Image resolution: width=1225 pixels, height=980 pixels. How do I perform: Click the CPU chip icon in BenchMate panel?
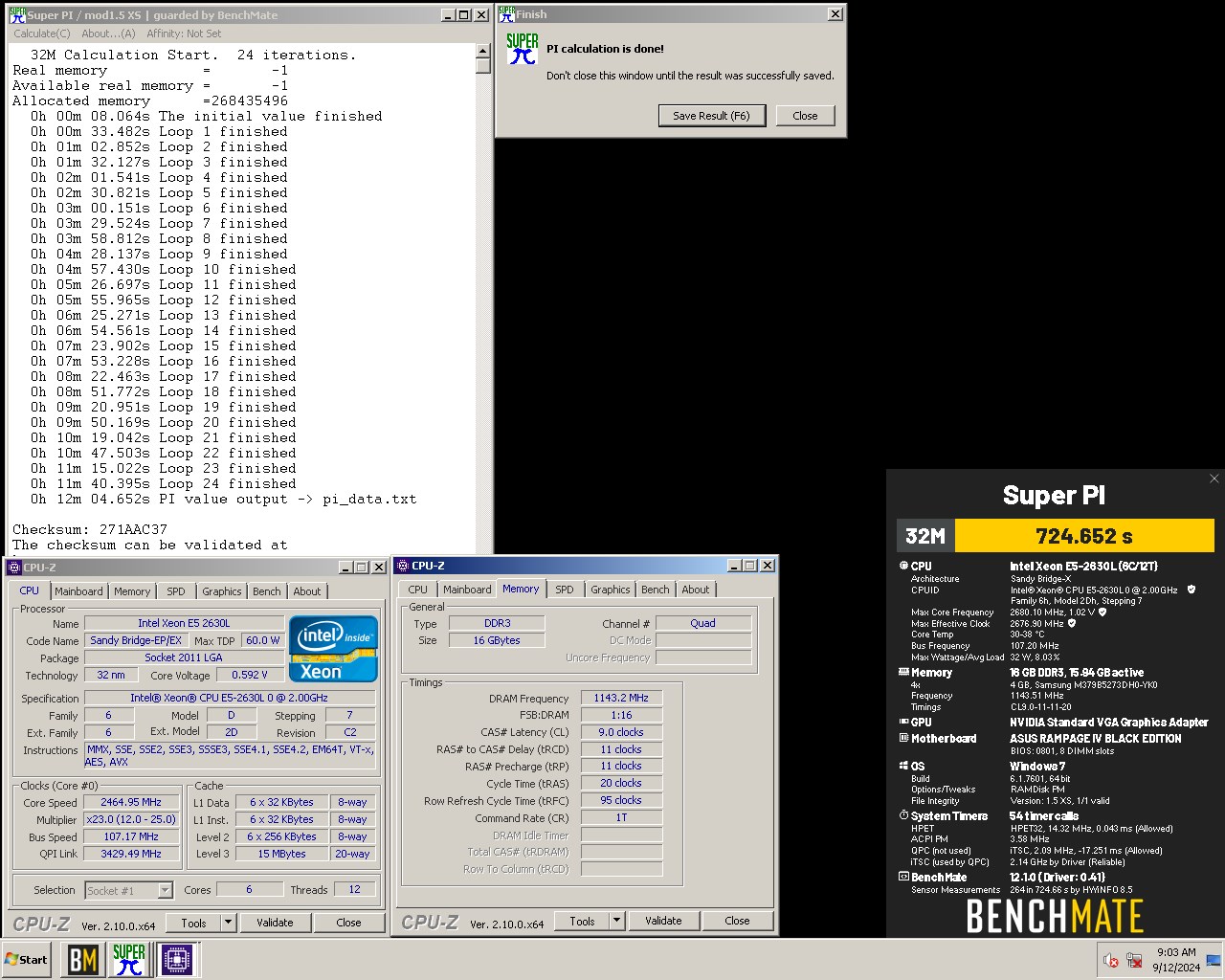[903, 566]
